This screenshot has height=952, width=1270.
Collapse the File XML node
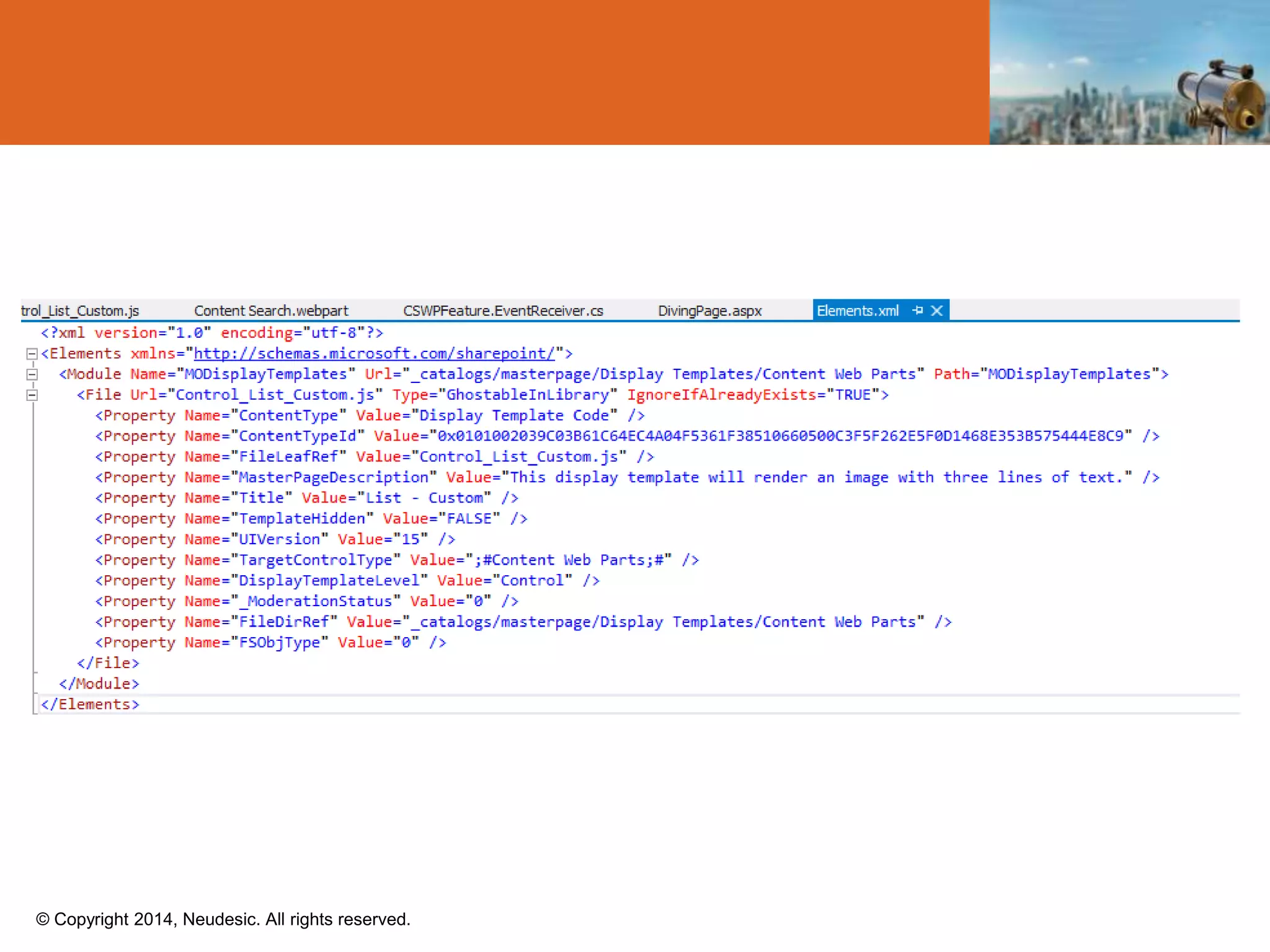pos(32,395)
